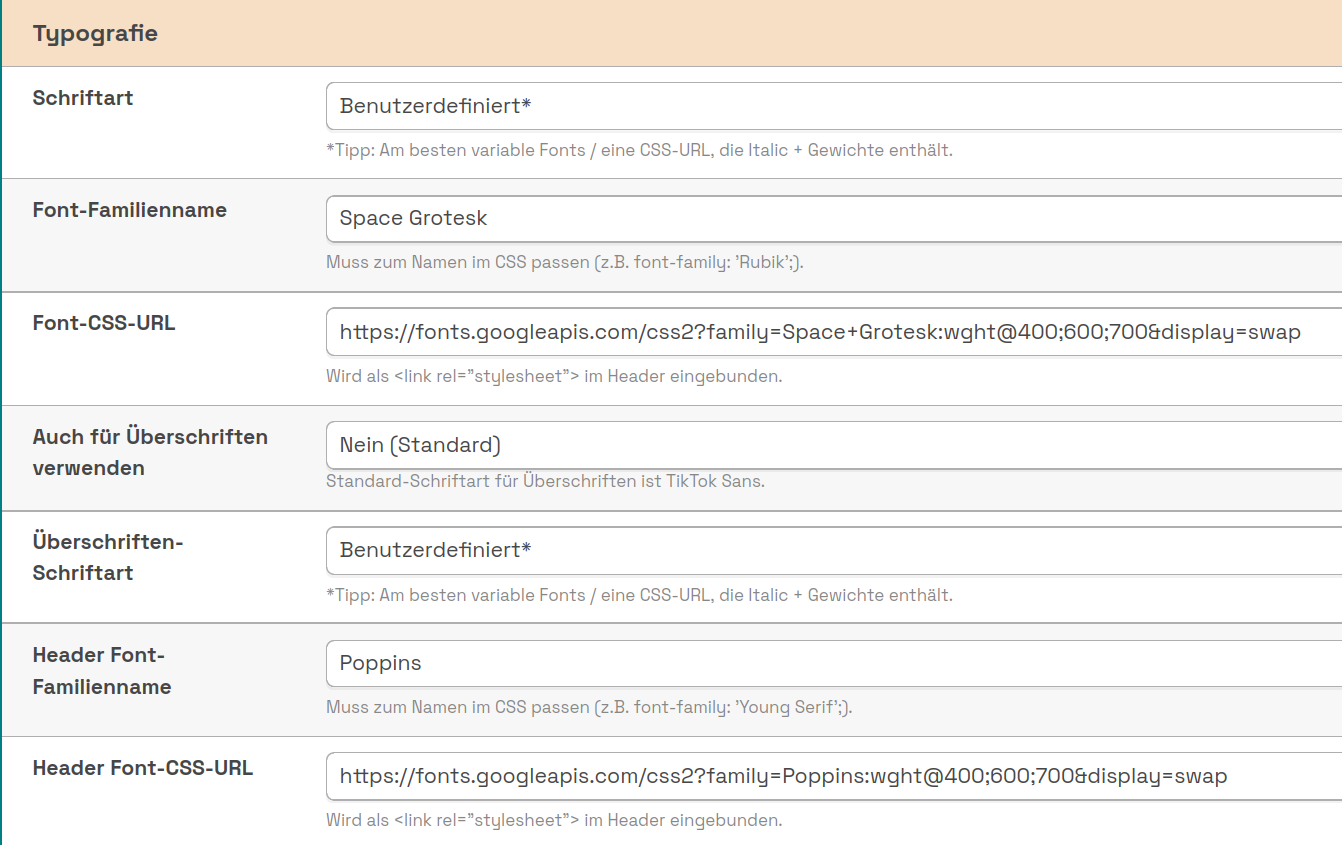Click the hint mentioning font-family 'Rubik'
1342x845 pixels.
tap(565, 263)
